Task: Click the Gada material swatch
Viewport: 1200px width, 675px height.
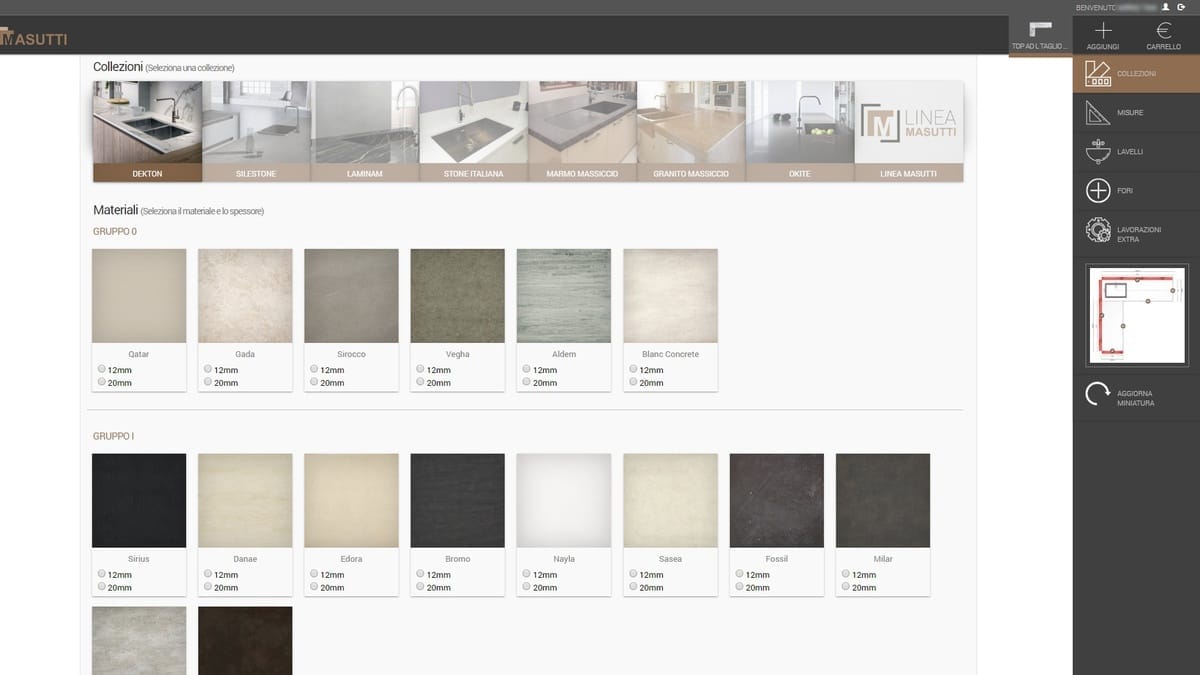Action: (245, 296)
